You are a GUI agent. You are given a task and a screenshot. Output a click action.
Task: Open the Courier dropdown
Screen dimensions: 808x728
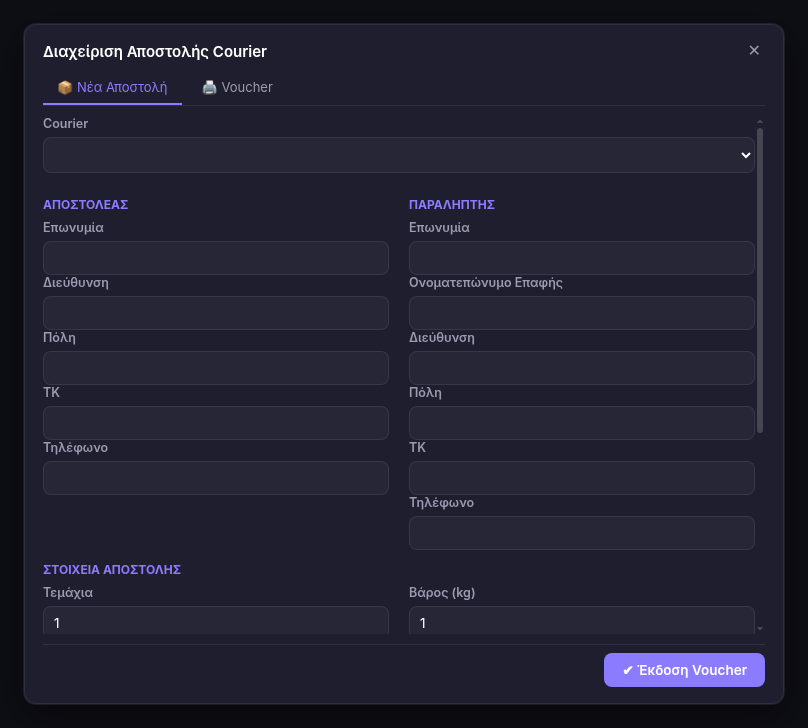click(x=399, y=155)
